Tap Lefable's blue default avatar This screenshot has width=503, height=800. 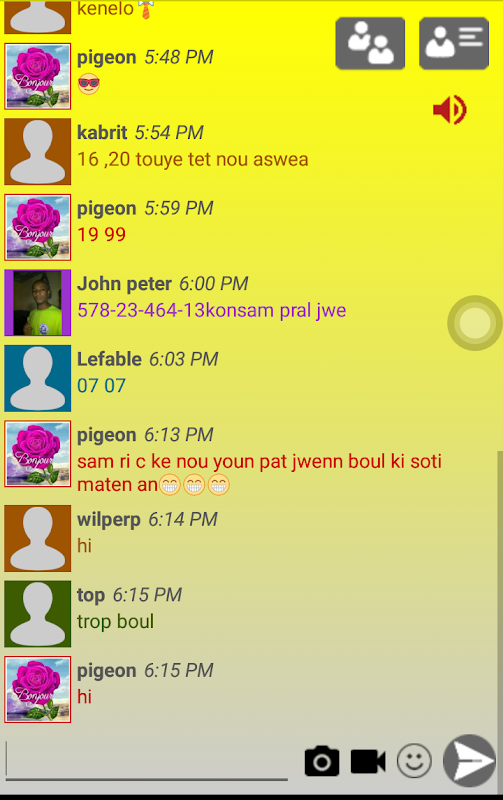pyautogui.click(x=38, y=378)
